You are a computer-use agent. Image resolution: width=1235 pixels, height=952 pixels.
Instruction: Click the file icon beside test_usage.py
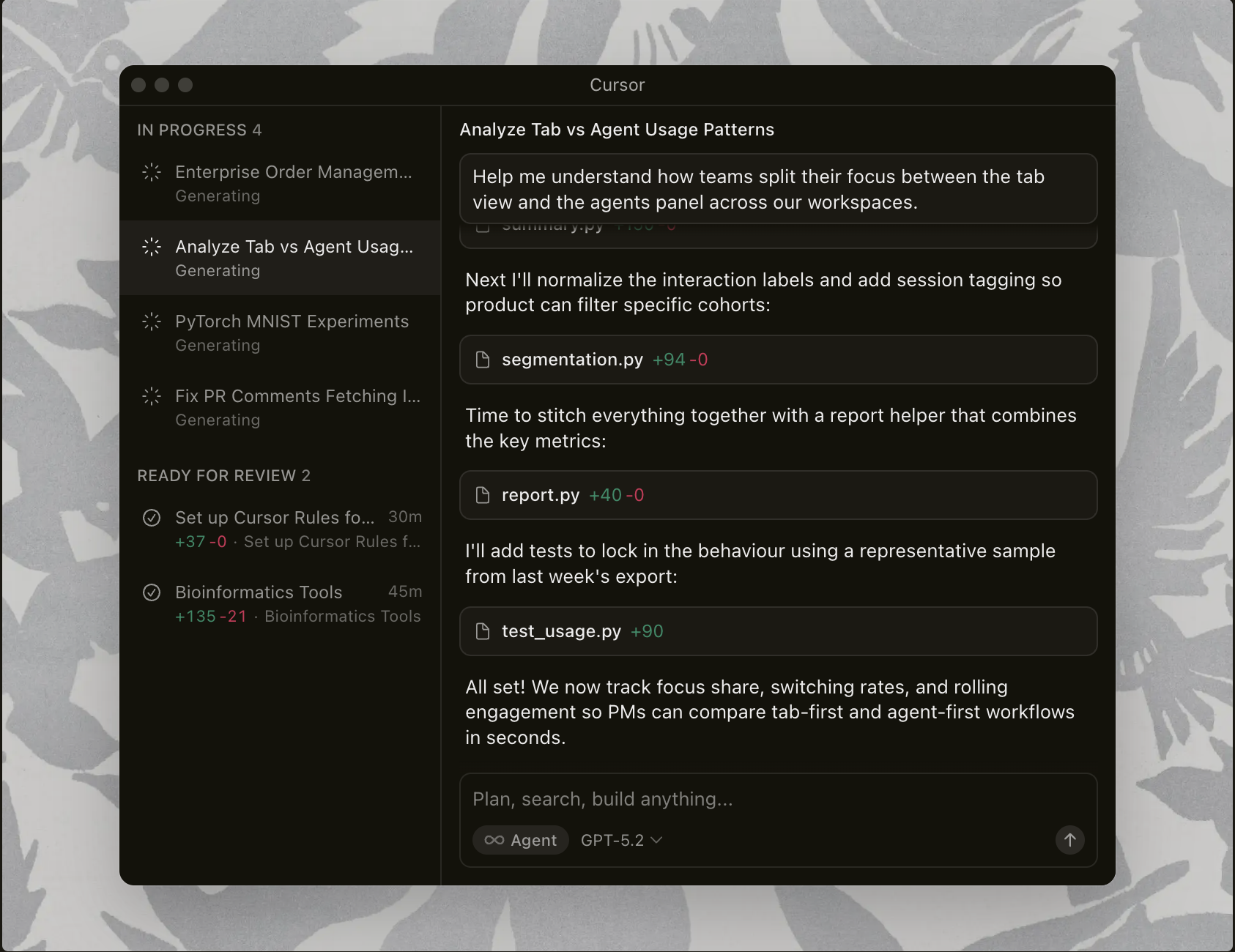(x=483, y=631)
